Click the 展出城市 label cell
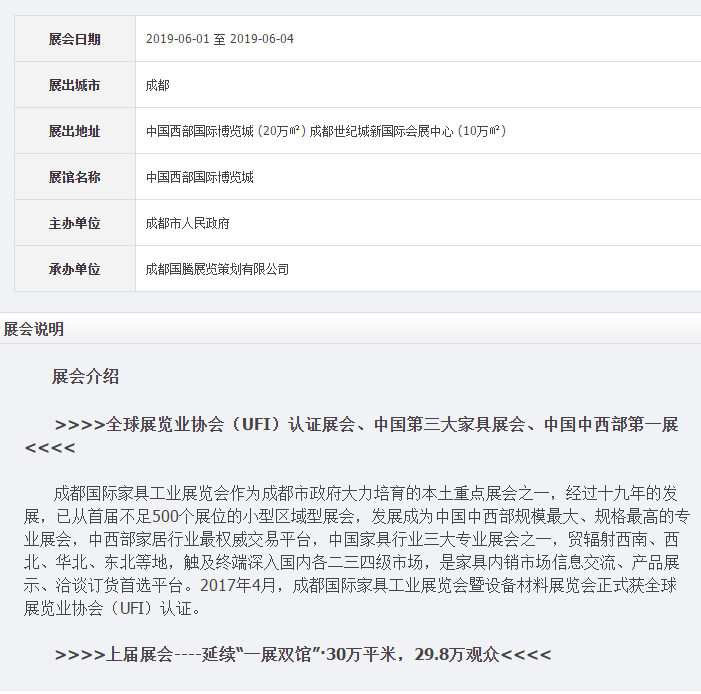The height and width of the screenshot is (694, 701). pyautogui.click(x=75, y=85)
